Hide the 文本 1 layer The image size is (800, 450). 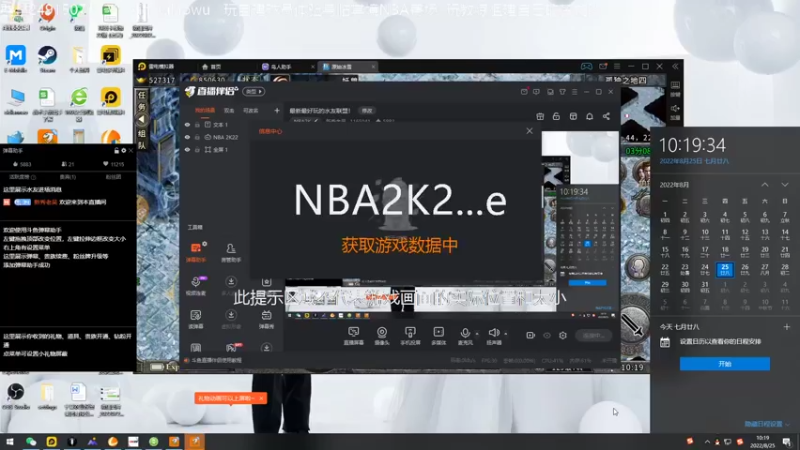187,124
